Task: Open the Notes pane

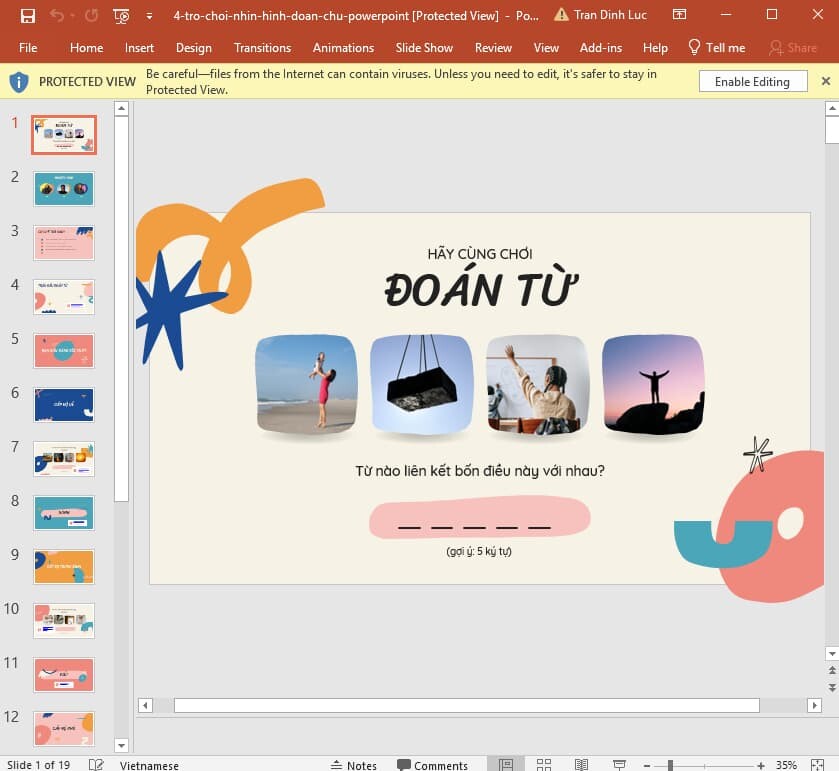Action: point(354,764)
